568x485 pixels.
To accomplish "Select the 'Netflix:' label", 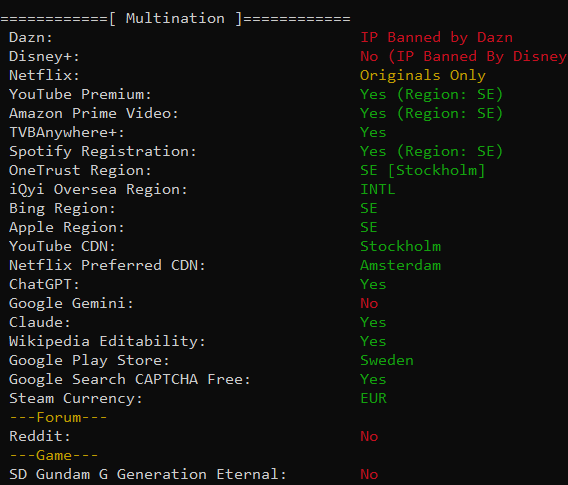I will point(44,75).
